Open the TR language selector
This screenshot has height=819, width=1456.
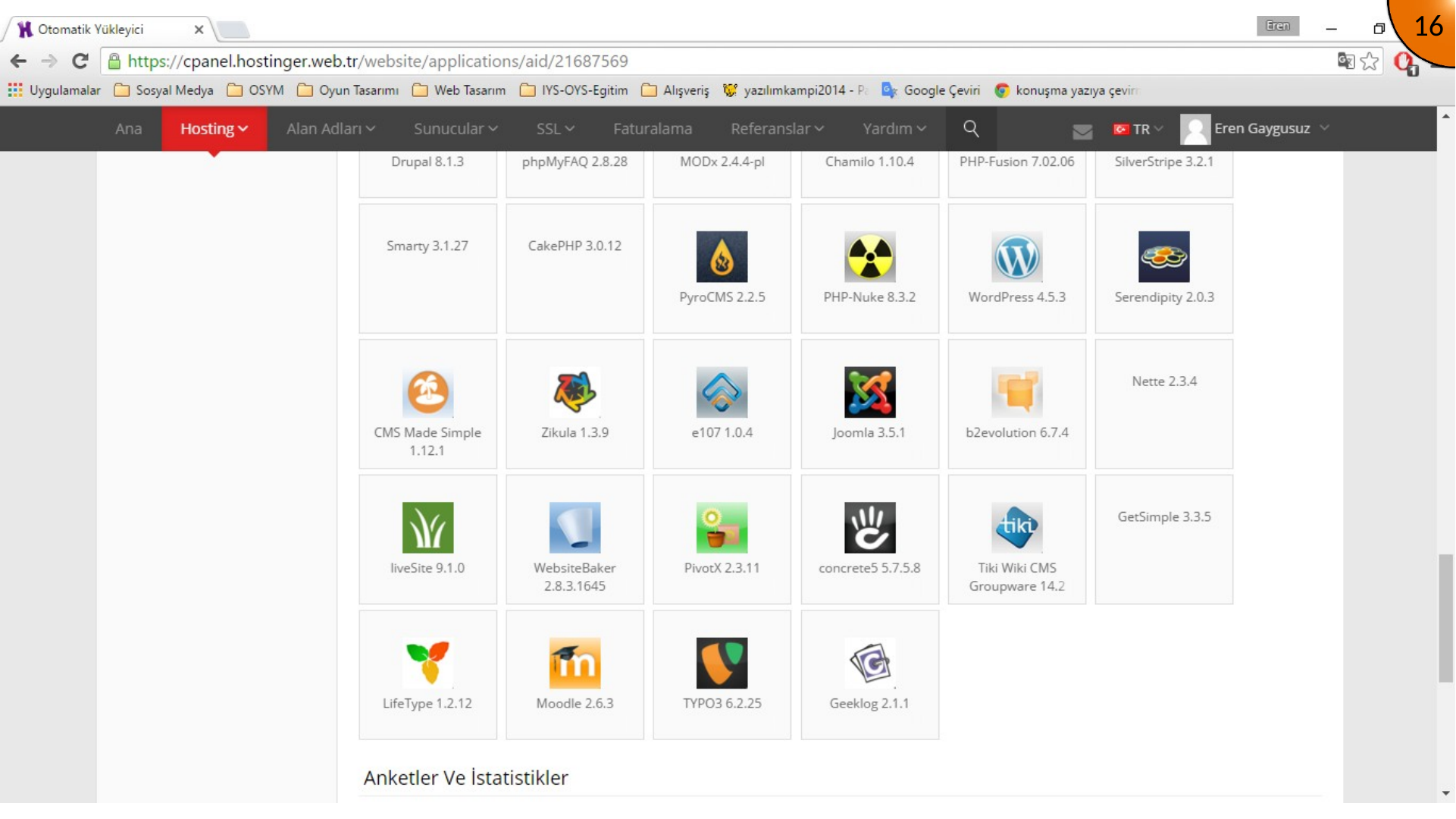click(x=1138, y=129)
